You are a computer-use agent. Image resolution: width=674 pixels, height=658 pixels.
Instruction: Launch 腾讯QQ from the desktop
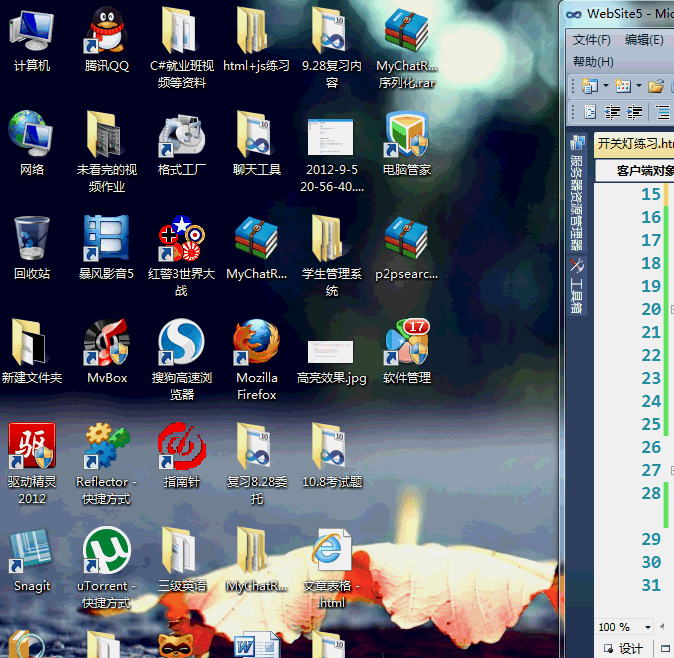click(x=106, y=42)
